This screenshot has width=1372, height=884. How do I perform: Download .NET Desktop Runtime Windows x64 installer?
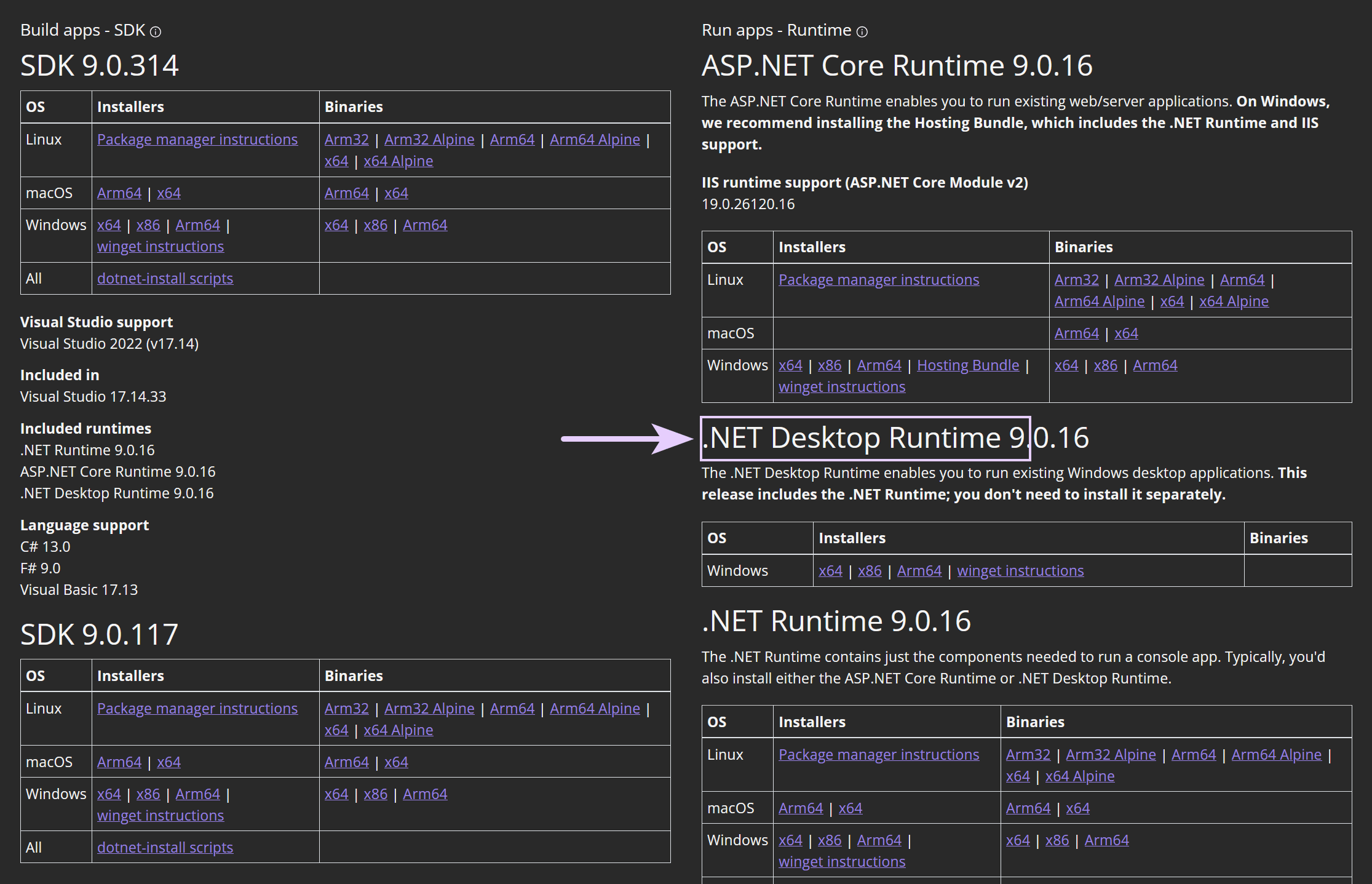(x=830, y=571)
